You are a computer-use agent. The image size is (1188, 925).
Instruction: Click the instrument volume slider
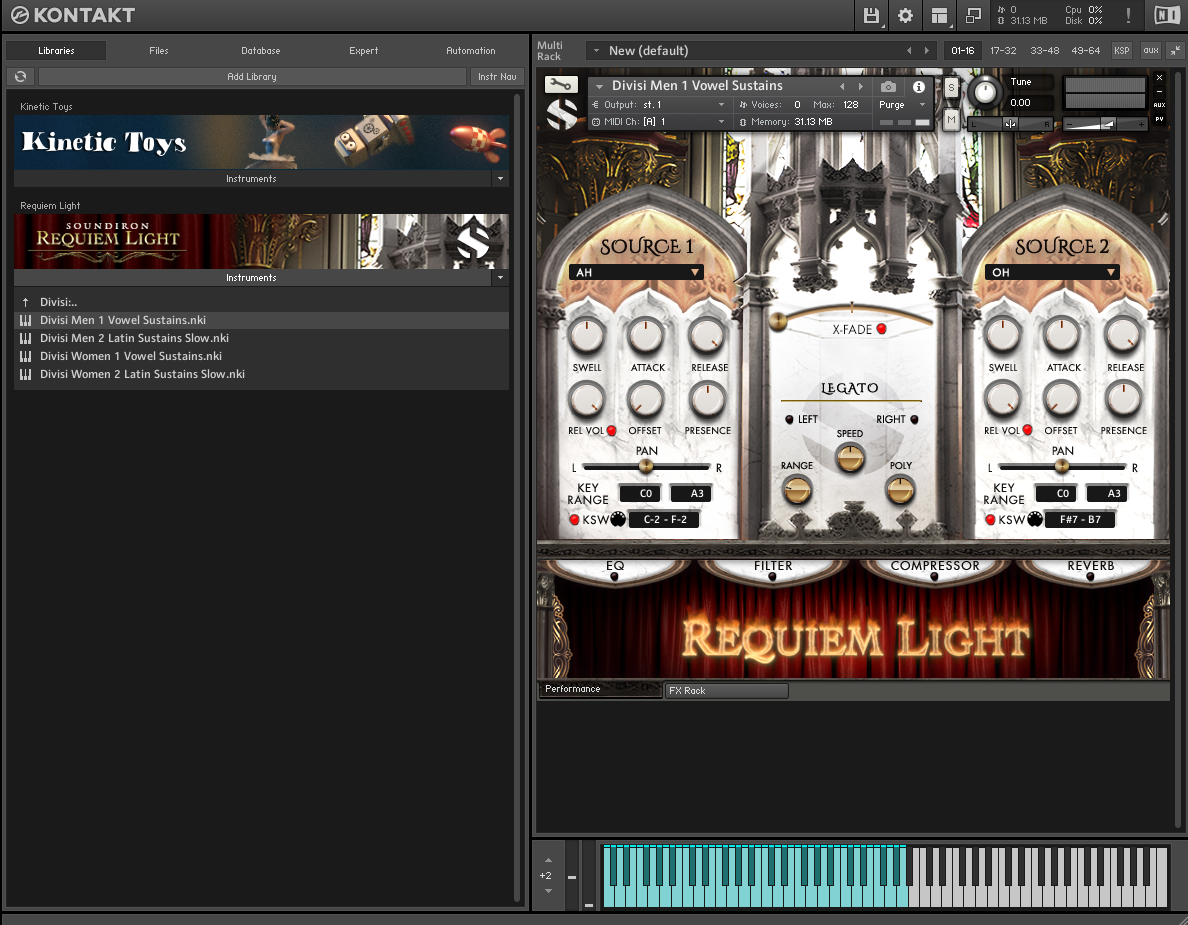tap(1105, 123)
